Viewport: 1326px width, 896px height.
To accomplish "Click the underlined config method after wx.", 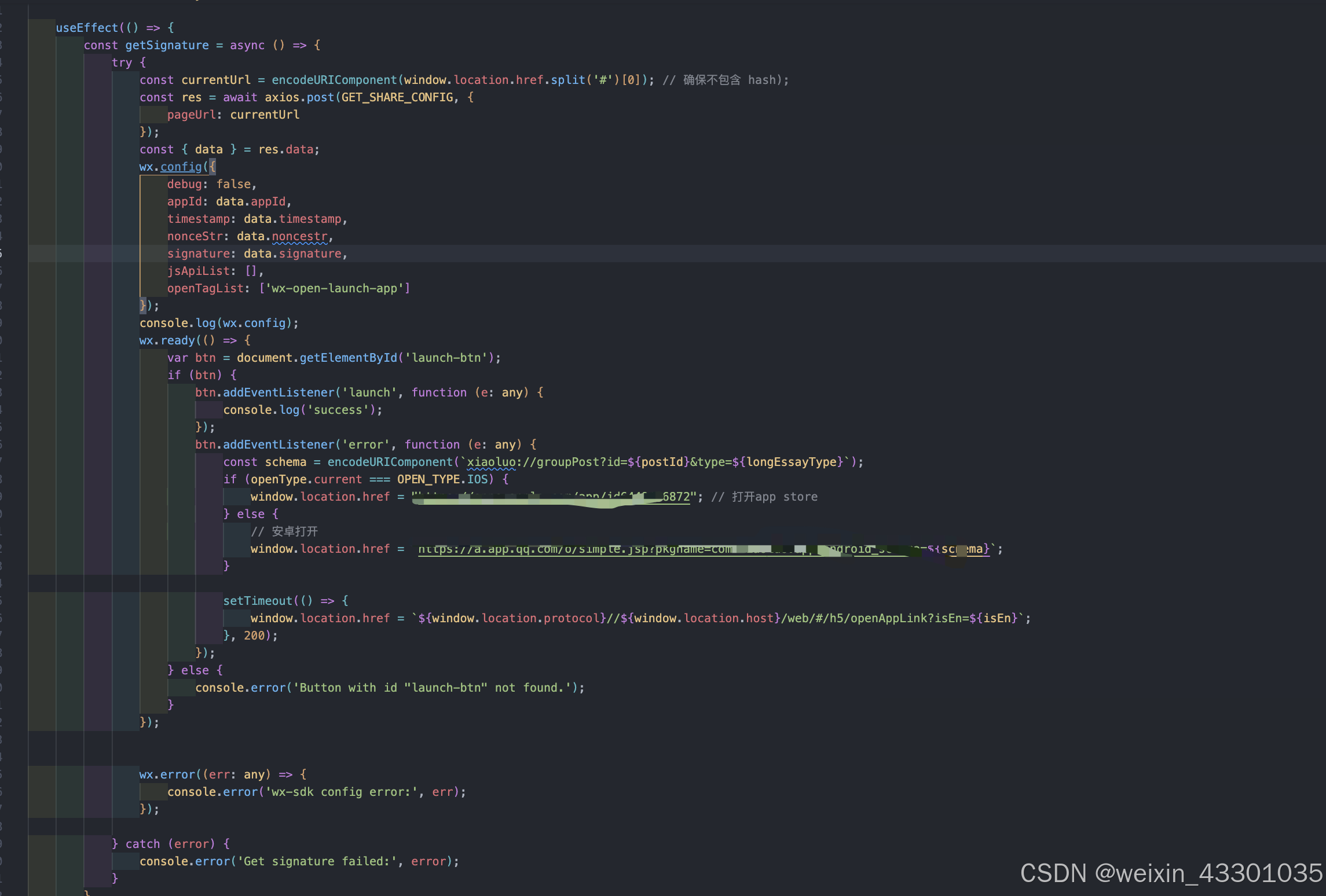I will (181, 167).
